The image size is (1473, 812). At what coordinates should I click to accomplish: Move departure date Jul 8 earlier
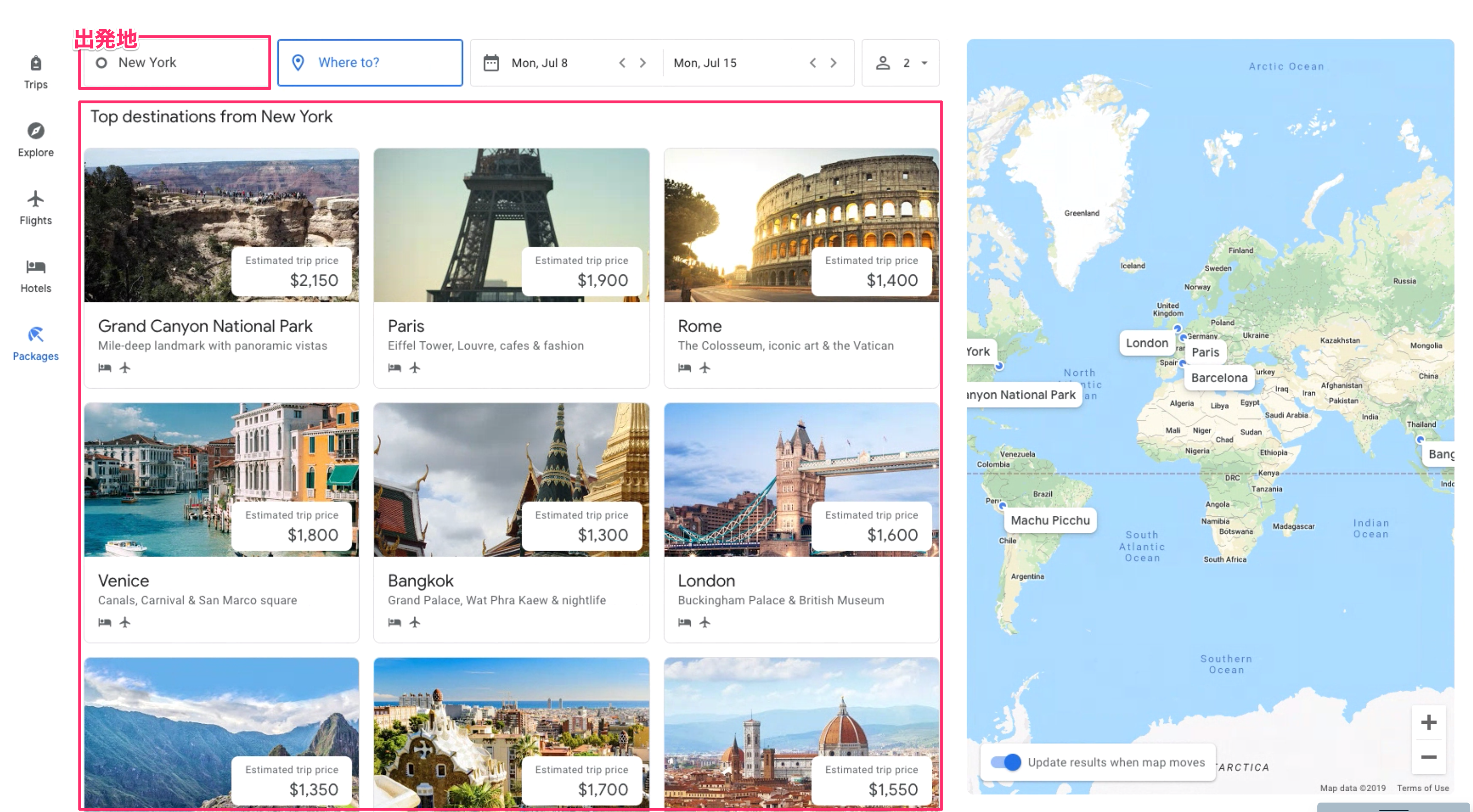tap(622, 63)
